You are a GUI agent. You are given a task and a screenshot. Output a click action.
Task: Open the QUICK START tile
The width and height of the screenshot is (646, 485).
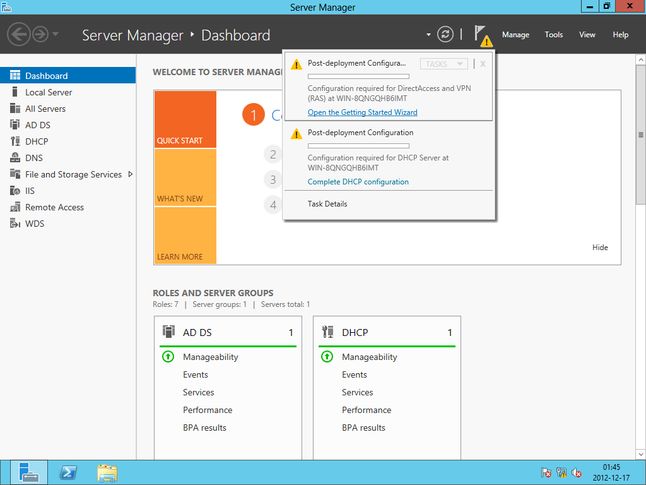point(185,119)
